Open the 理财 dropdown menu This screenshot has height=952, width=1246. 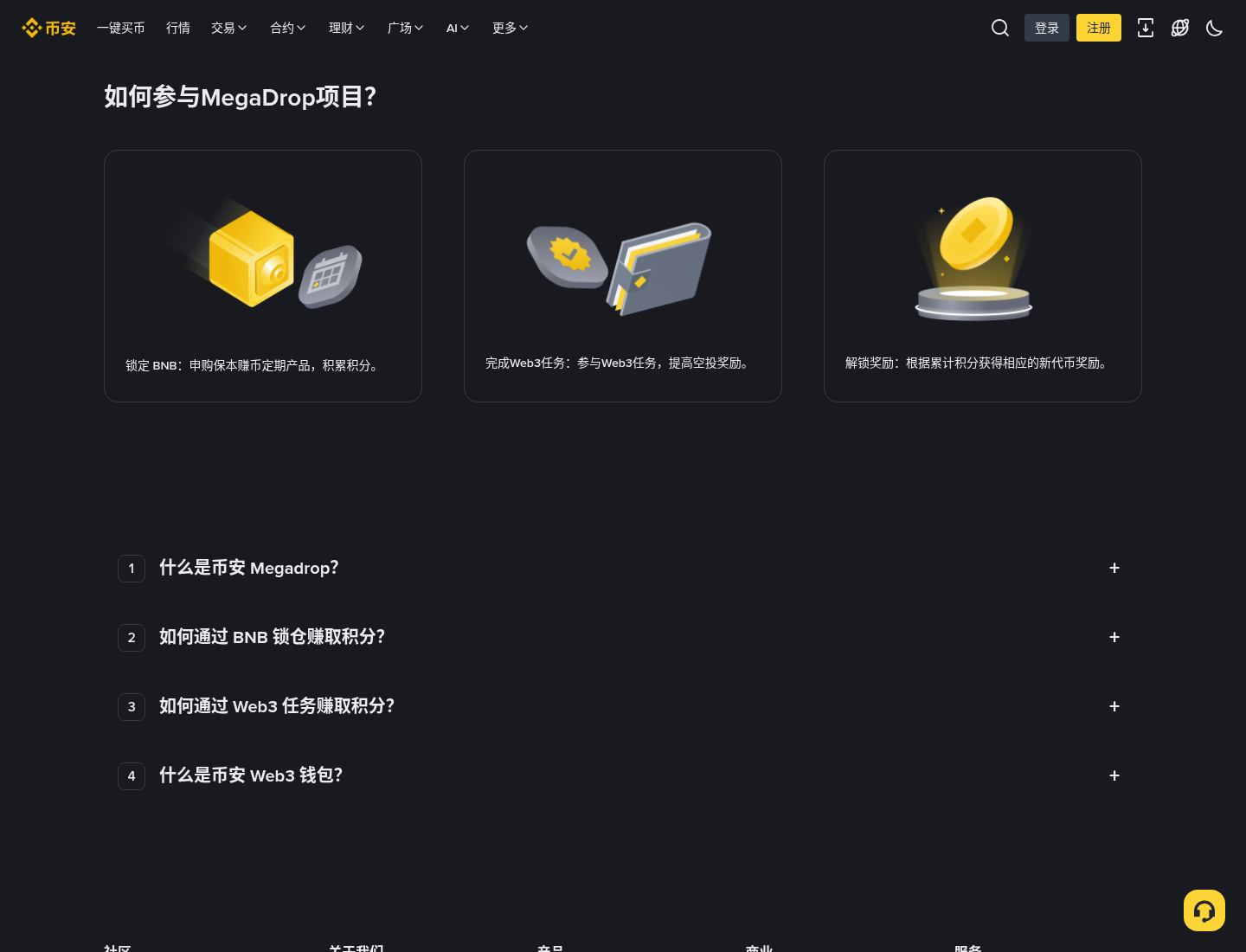(347, 28)
